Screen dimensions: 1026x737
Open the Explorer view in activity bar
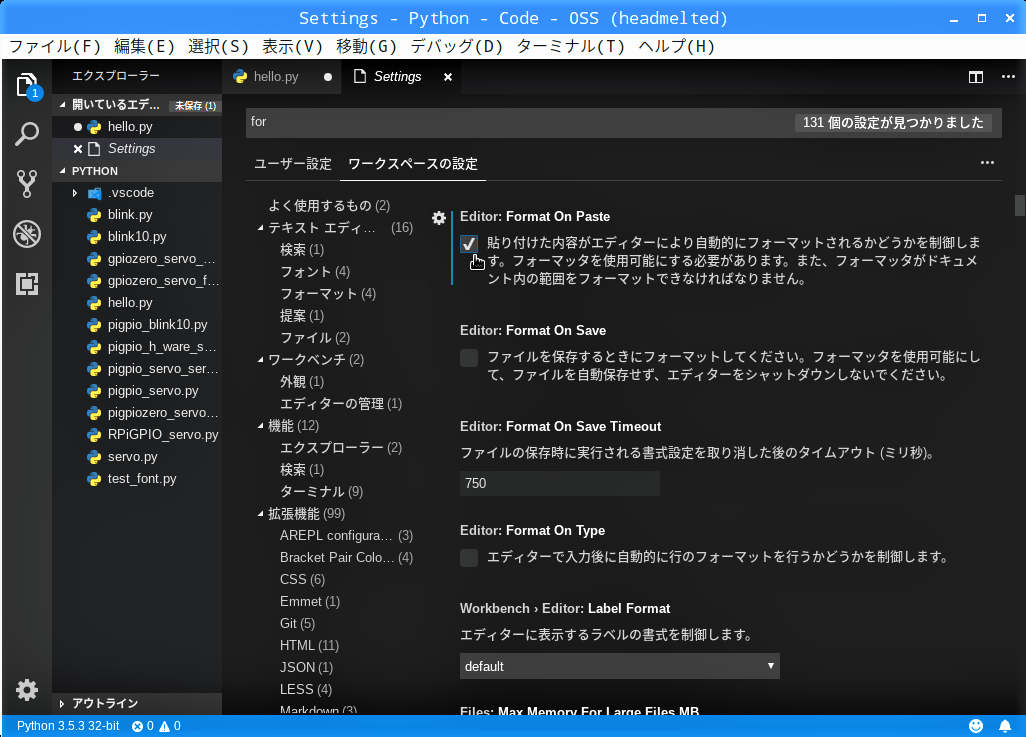pos(27,85)
